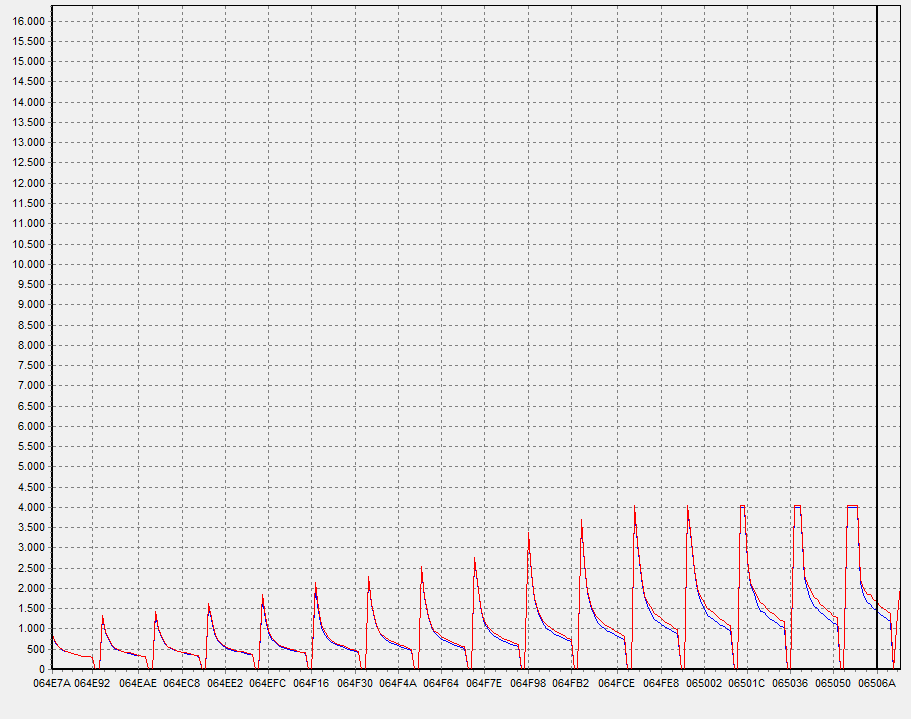Viewport: 911px width, 719px height.
Task: Pick the 5.500 vertical axis label
Action: coord(31,447)
